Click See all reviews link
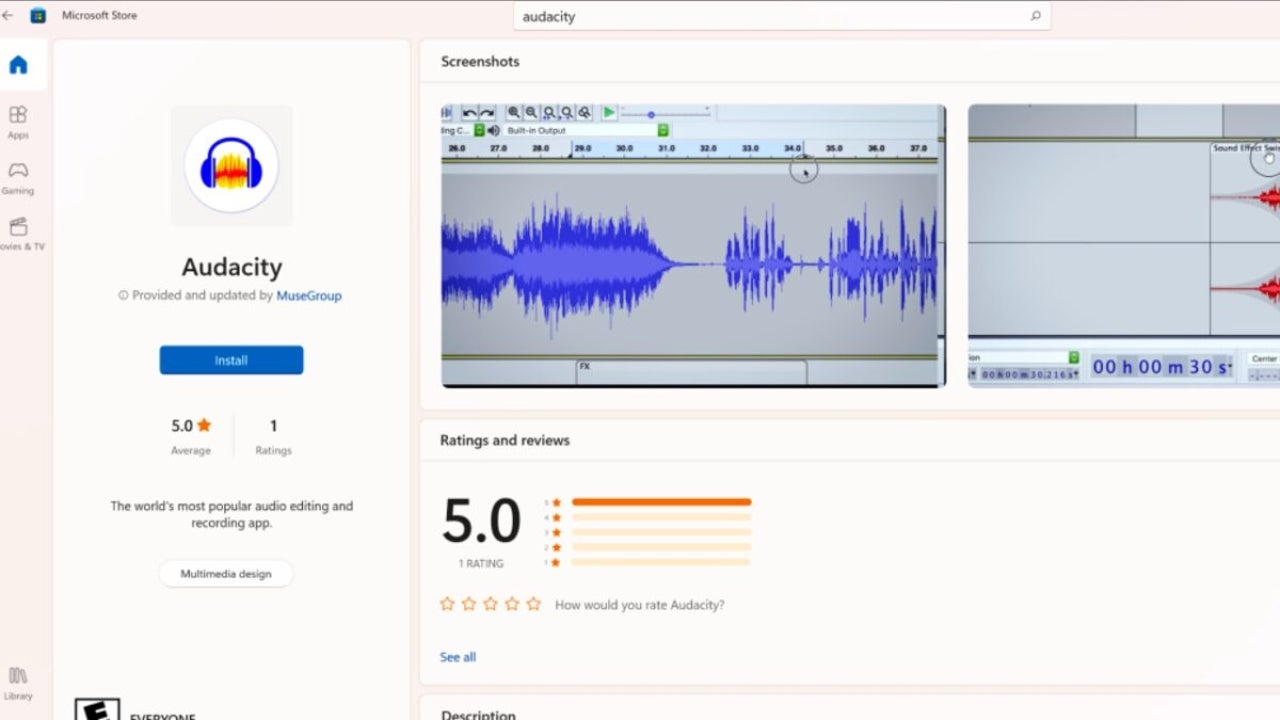The height and width of the screenshot is (720, 1280). click(458, 657)
